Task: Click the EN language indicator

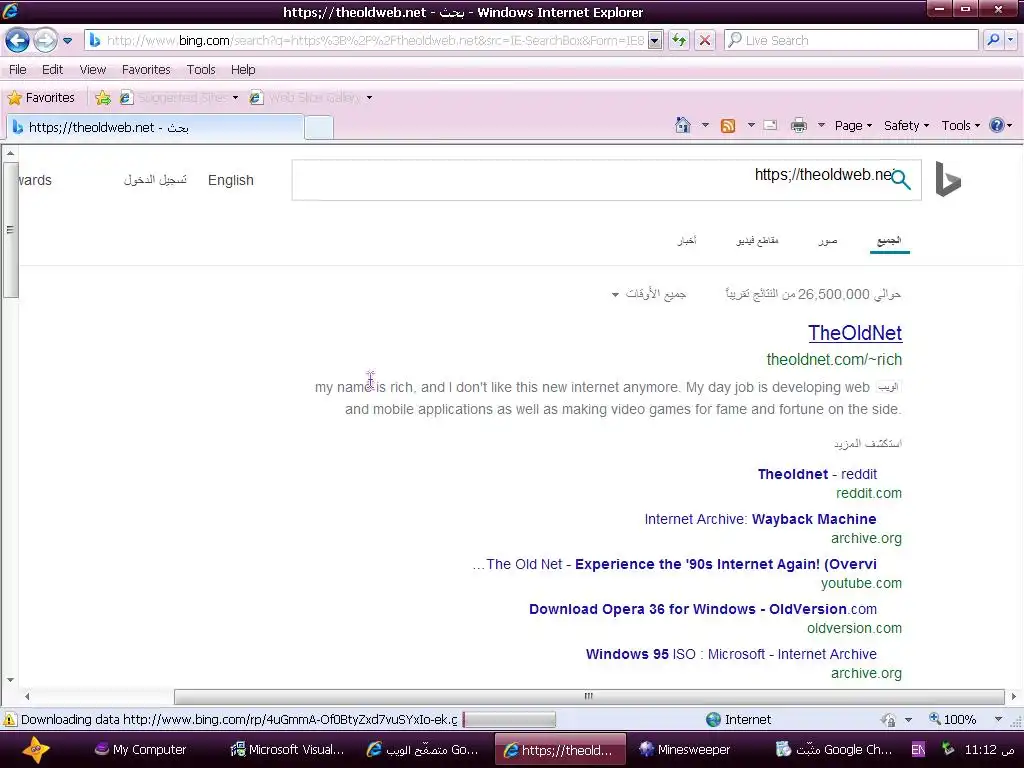Action: click(918, 750)
